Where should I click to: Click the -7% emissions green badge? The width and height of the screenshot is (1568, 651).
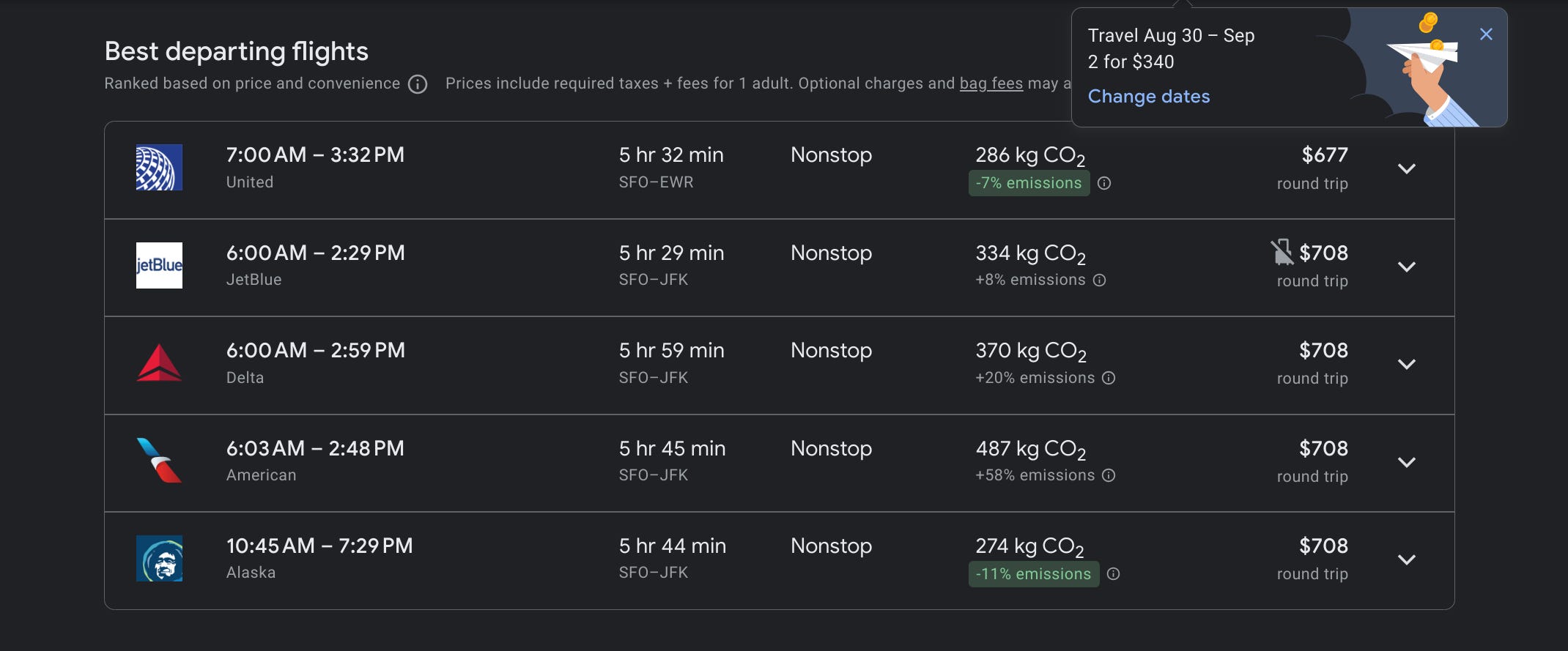[x=1029, y=183]
